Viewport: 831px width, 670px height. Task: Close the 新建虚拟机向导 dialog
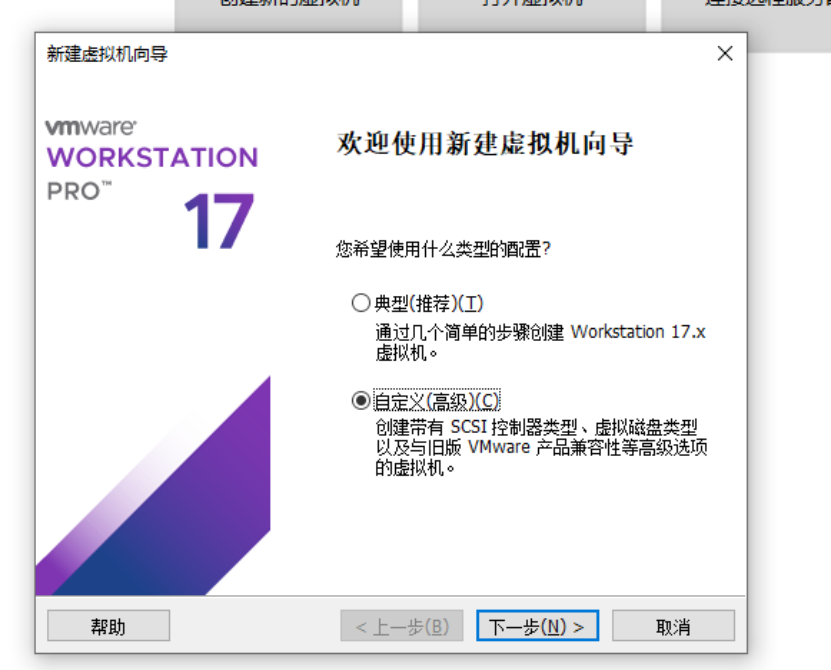pos(724,54)
